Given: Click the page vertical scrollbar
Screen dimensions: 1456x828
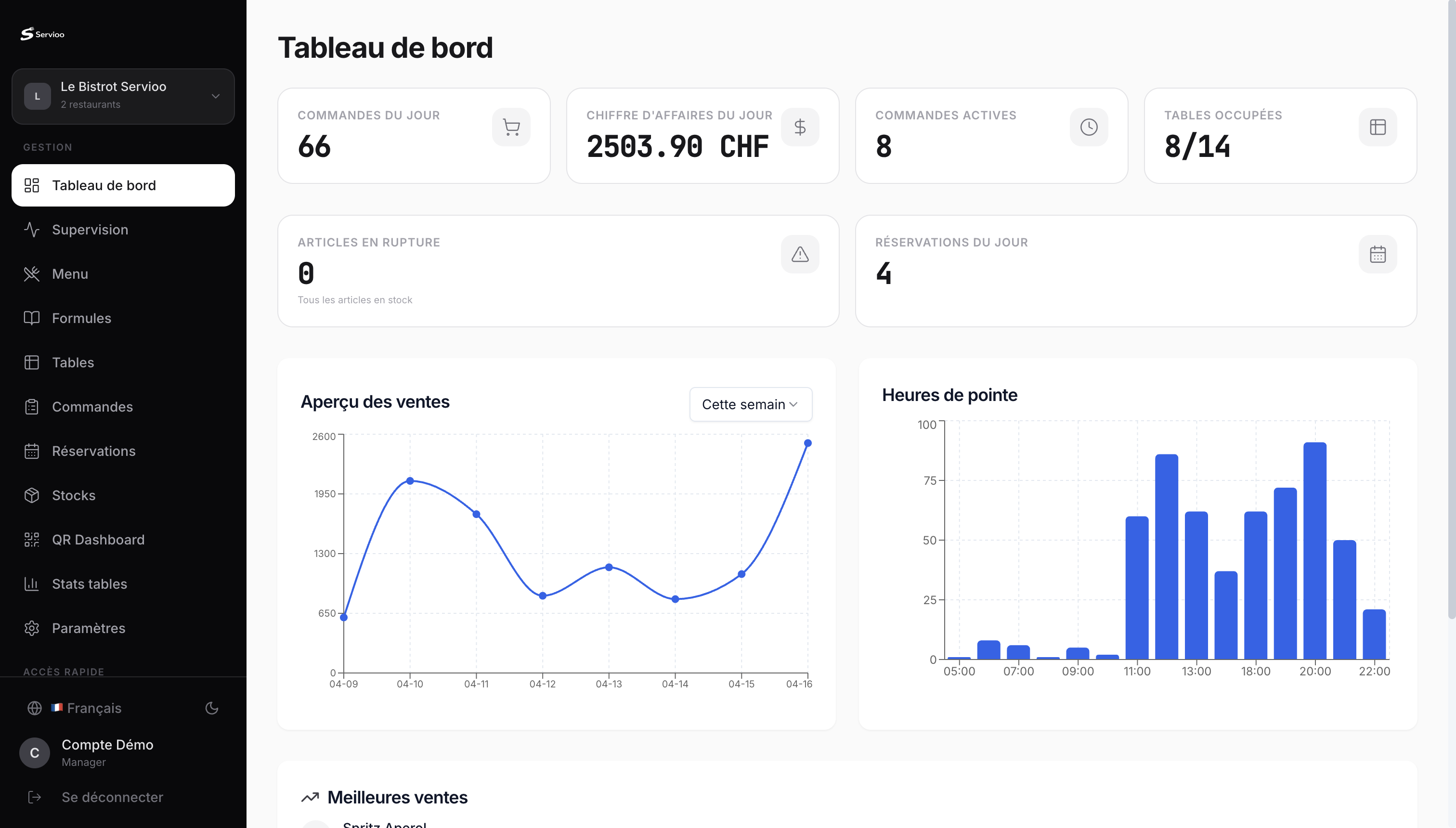Looking at the screenshot, I should coord(1452,310).
